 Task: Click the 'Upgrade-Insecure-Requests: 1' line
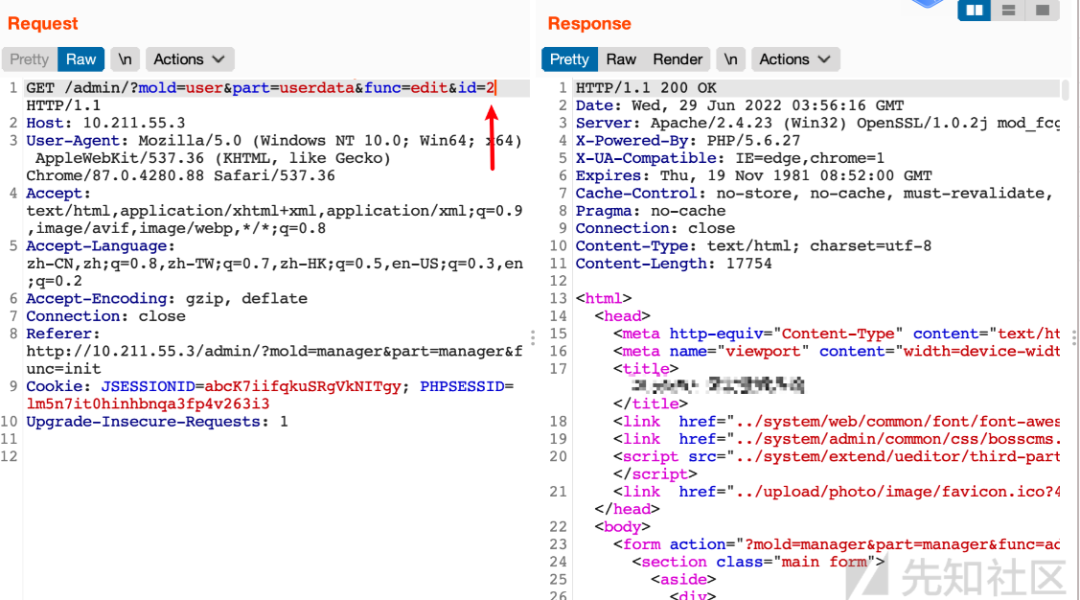pos(157,422)
